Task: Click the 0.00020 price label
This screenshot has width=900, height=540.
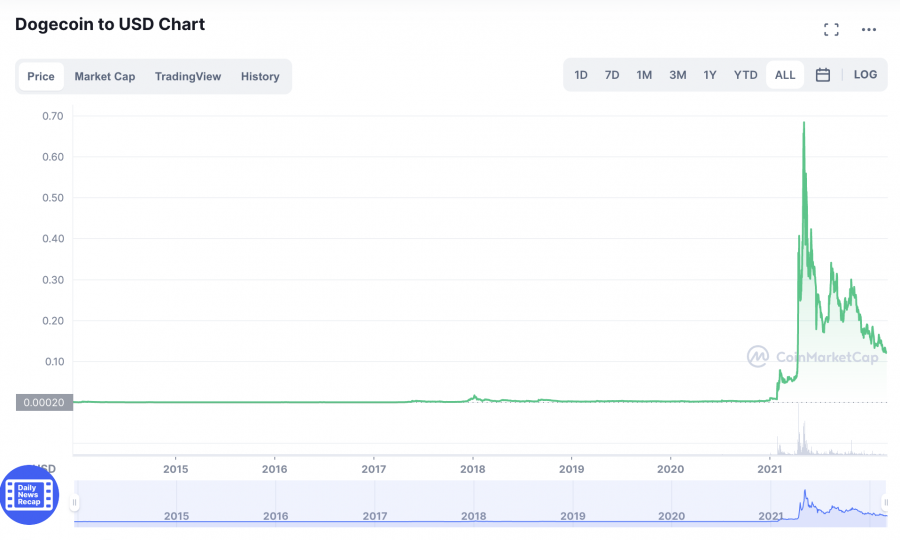Action: point(44,402)
